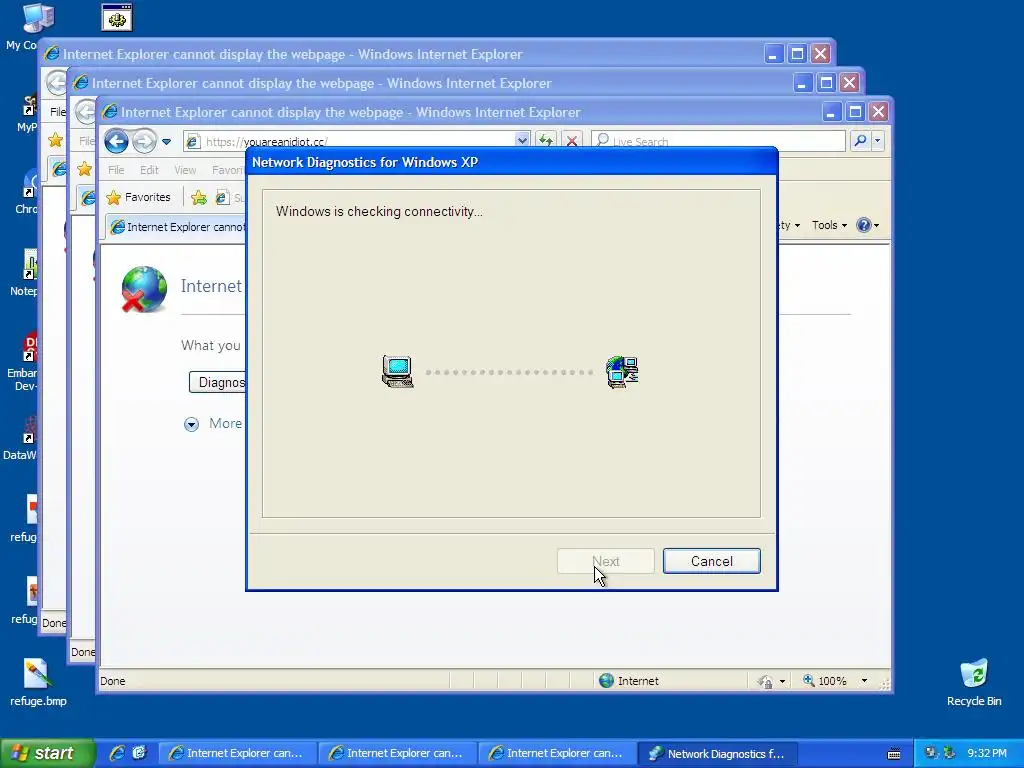Cancel the Network Diagnostics dialog
This screenshot has height=768, width=1024.
tap(711, 561)
